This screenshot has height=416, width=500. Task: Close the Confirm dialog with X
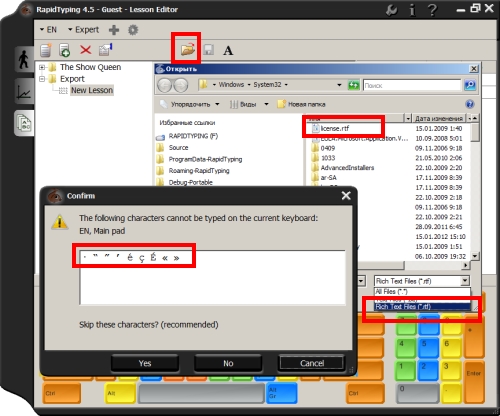pos(346,196)
